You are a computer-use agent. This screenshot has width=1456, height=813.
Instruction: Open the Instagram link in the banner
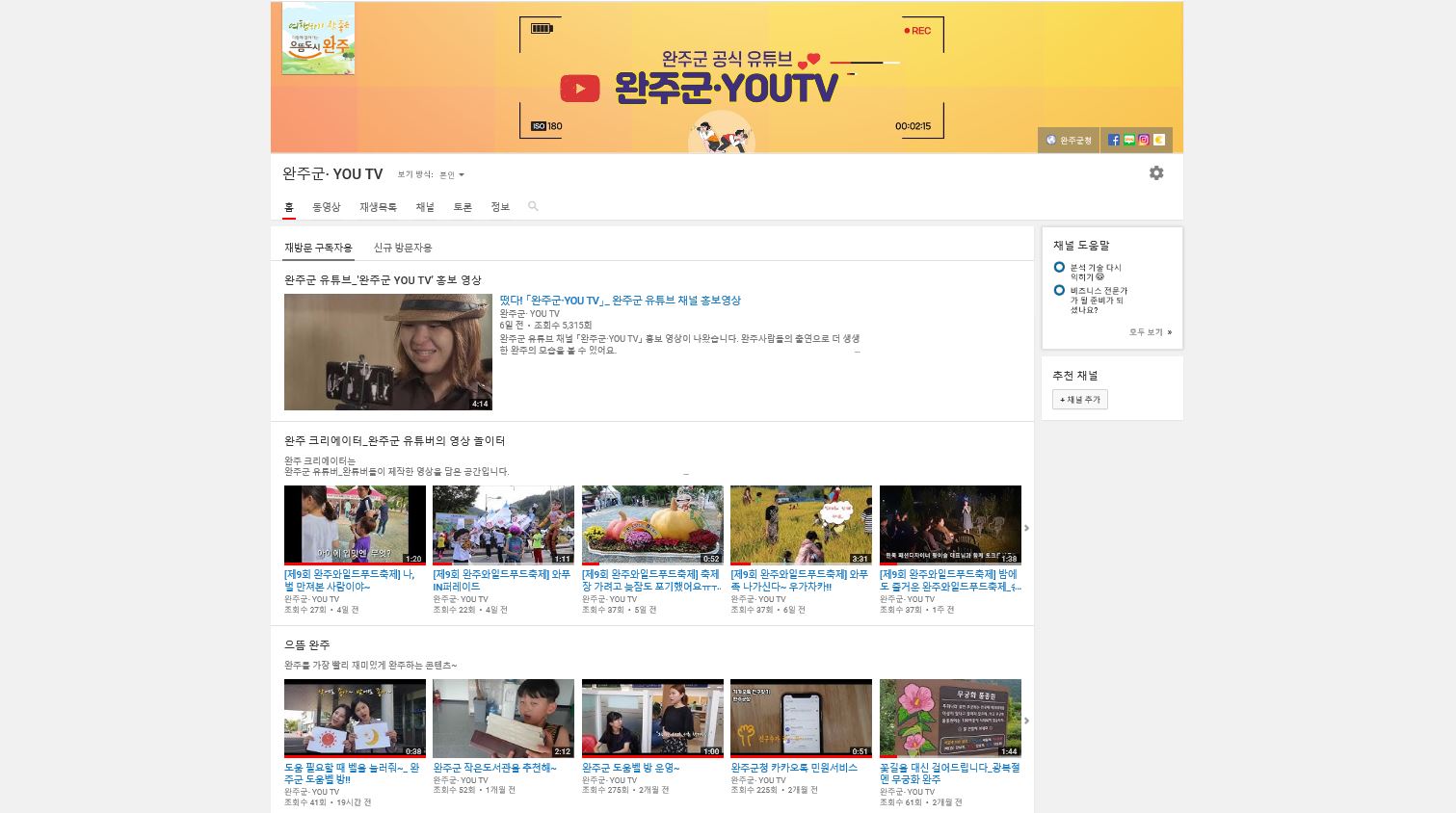tap(1144, 140)
